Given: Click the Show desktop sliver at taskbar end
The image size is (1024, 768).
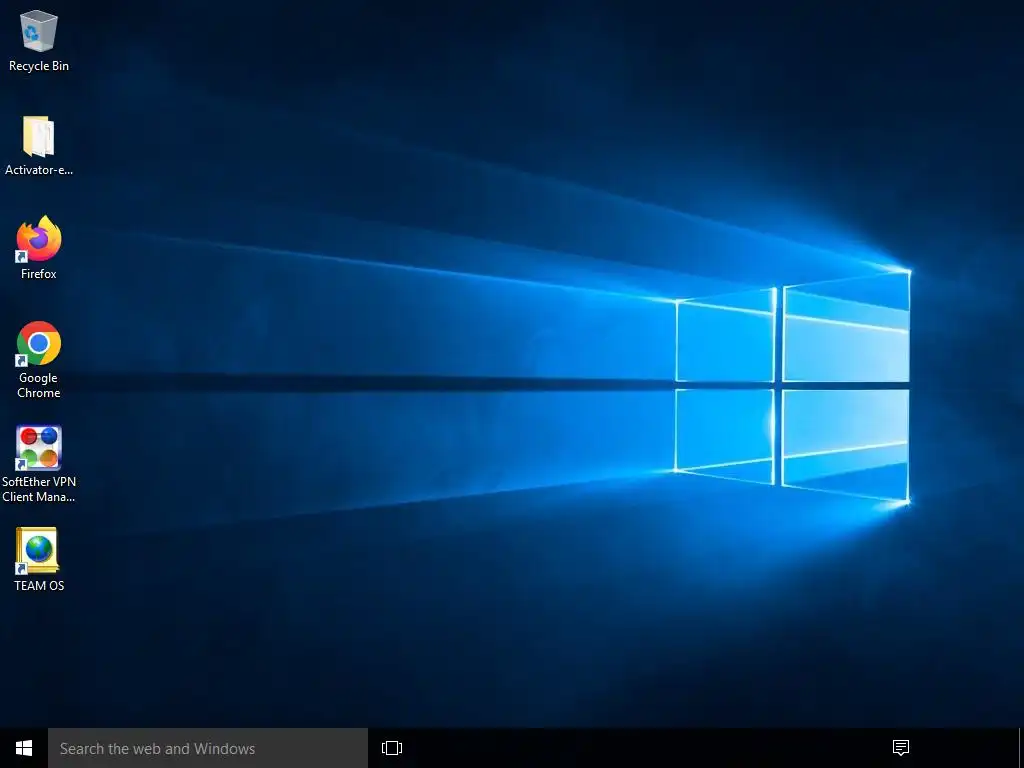Looking at the screenshot, I should pos(1021,748).
